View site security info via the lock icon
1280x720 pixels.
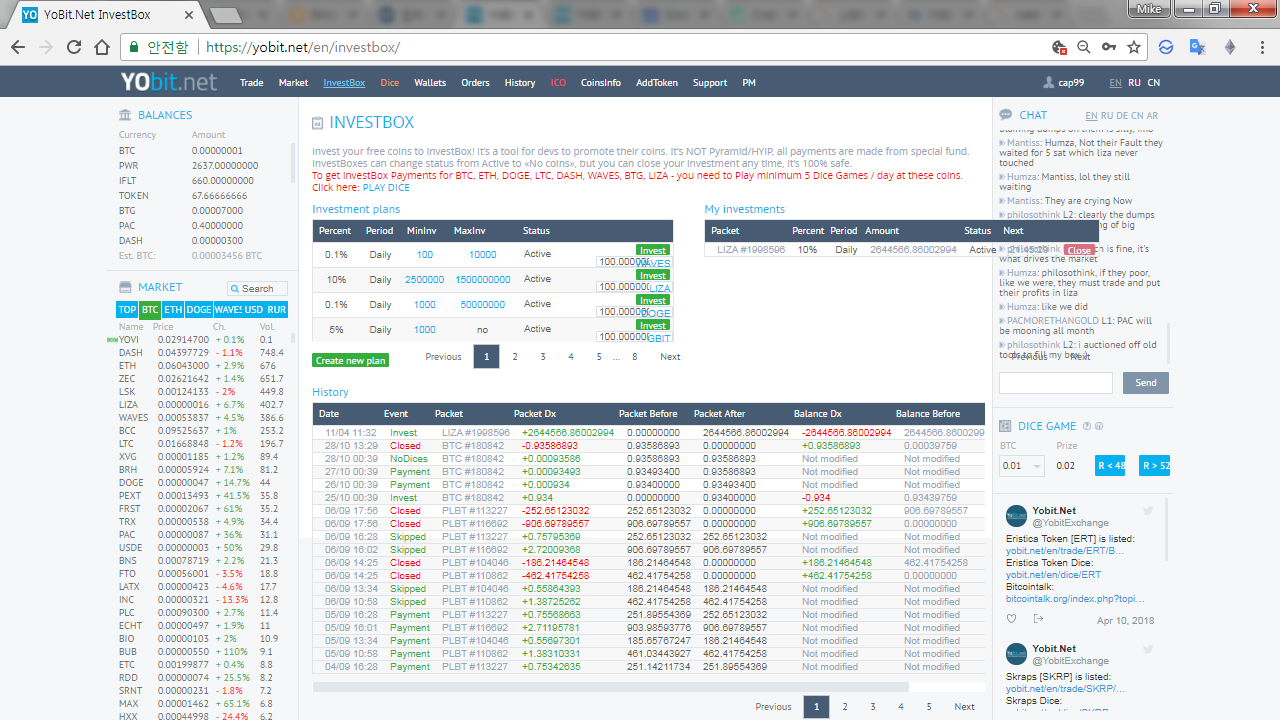pyautogui.click(x=134, y=47)
